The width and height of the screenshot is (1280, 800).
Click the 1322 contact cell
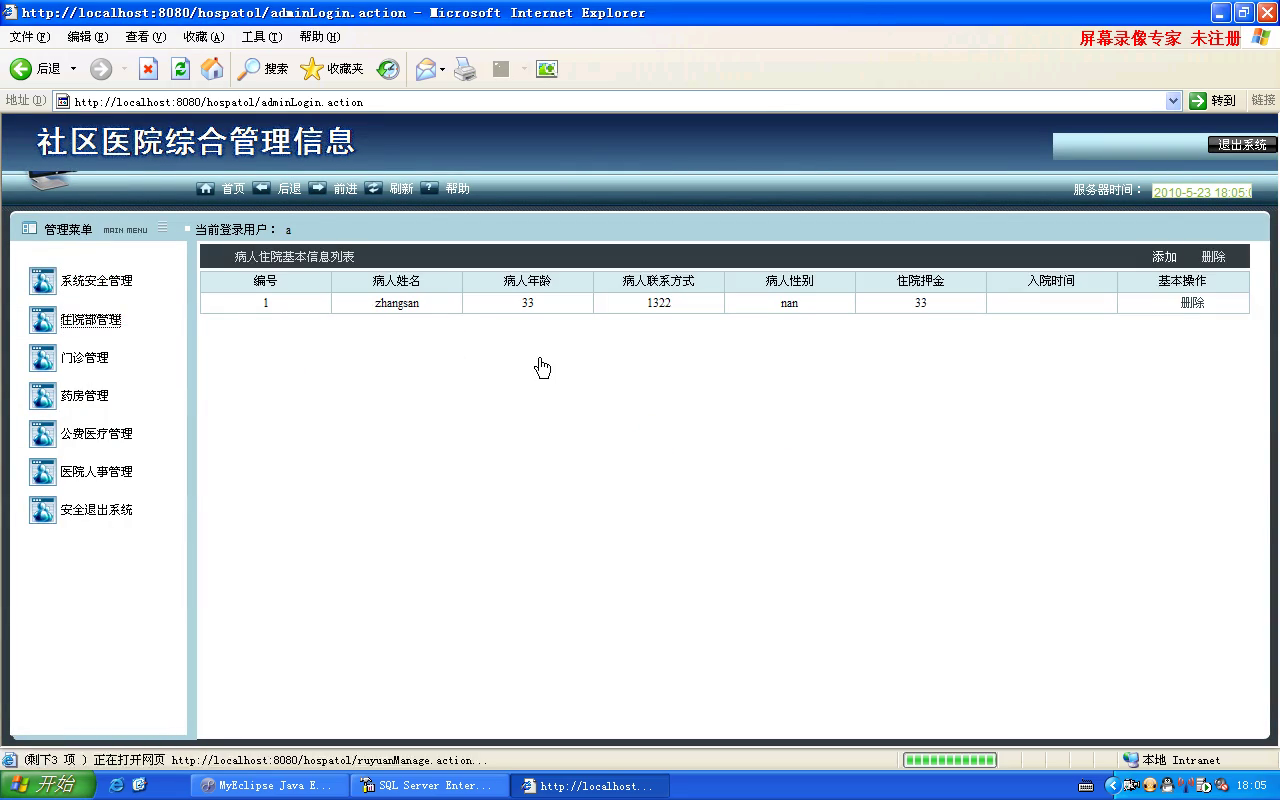pyautogui.click(x=659, y=303)
